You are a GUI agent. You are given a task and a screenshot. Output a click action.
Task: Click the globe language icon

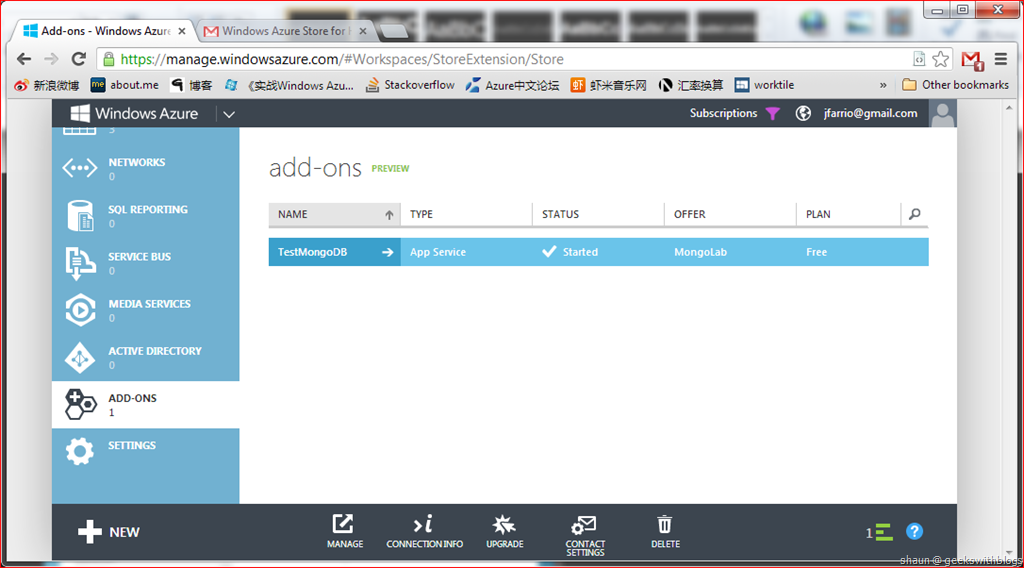click(803, 114)
